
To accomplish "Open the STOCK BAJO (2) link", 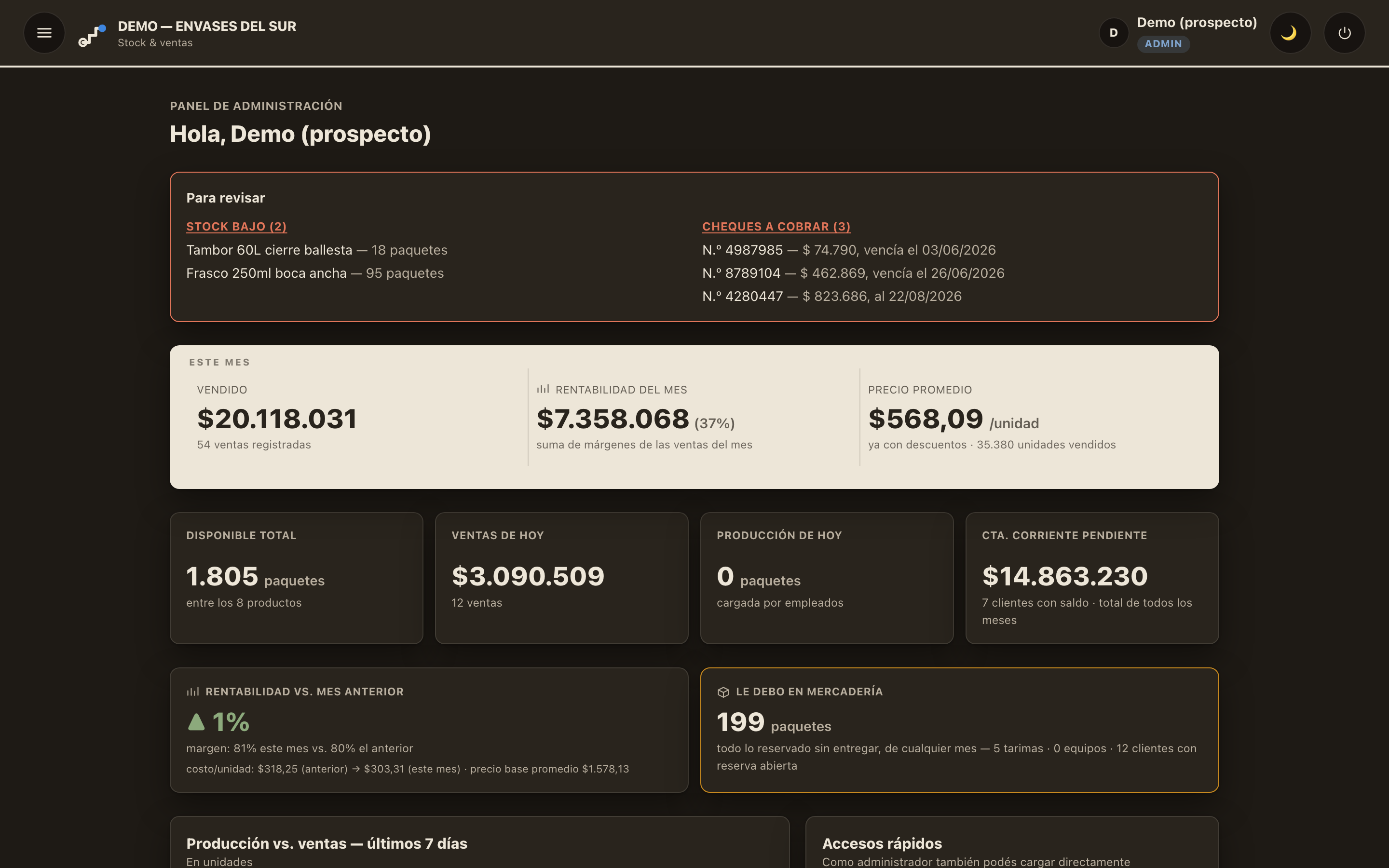I will tap(236, 227).
